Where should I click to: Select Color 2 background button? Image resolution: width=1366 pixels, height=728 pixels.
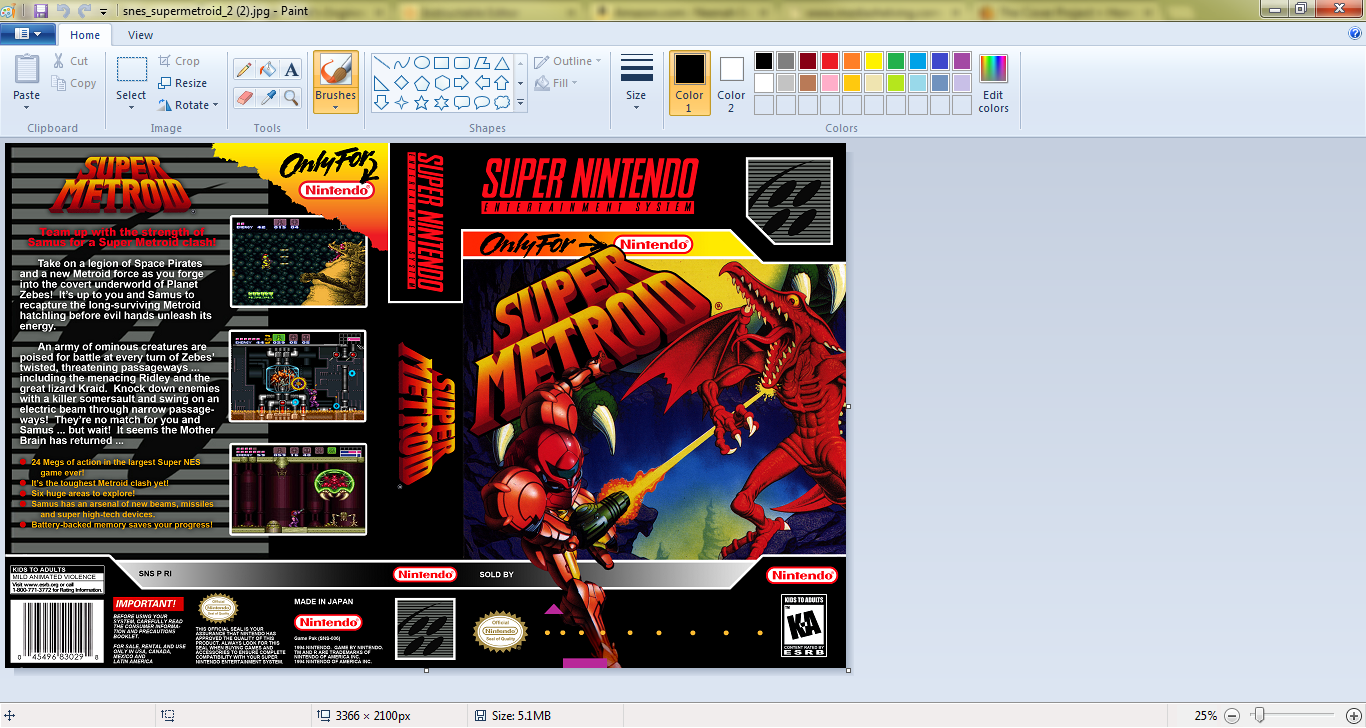(x=731, y=82)
